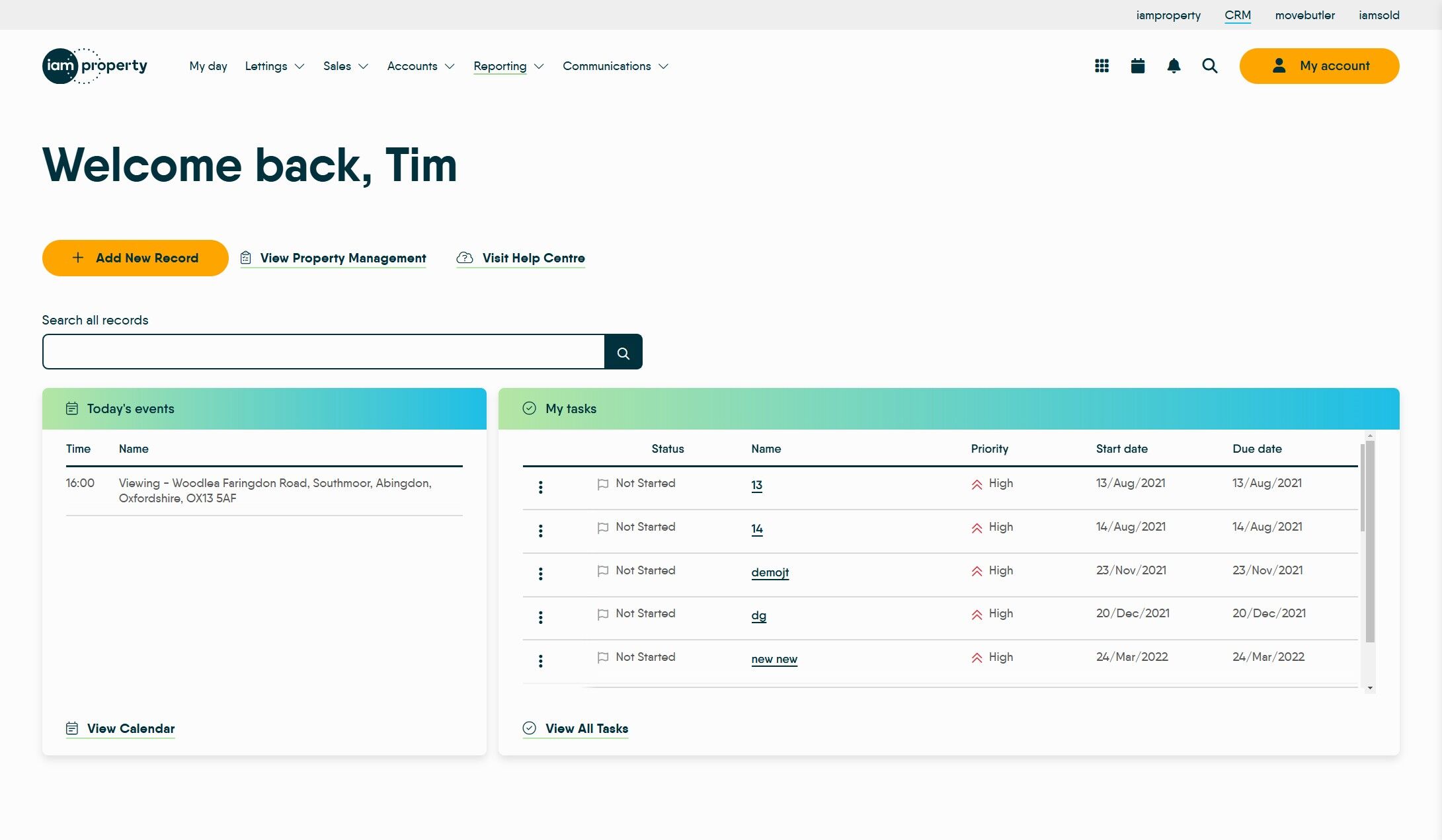Click Add New Record button
Viewport: 1442px width, 840px height.
point(135,258)
